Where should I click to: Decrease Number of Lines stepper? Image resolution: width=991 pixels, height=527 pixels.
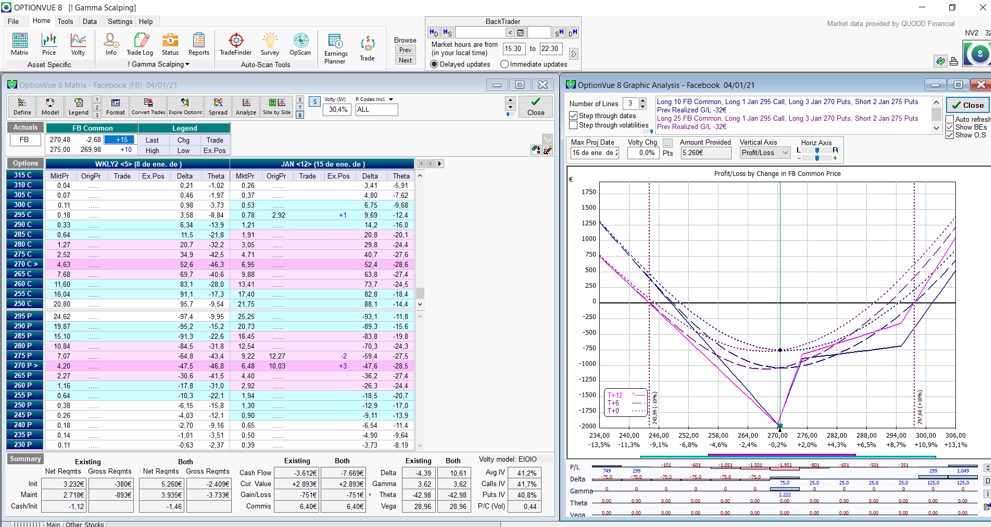(x=643, y=106)
